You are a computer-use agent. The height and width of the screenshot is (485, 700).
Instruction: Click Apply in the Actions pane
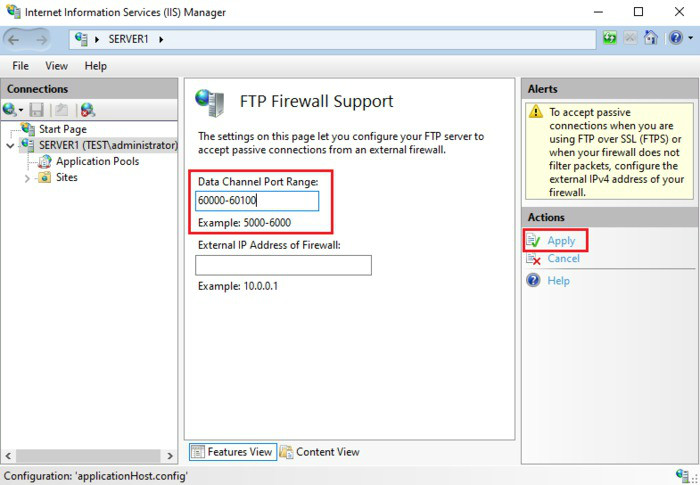click(561, 241)
